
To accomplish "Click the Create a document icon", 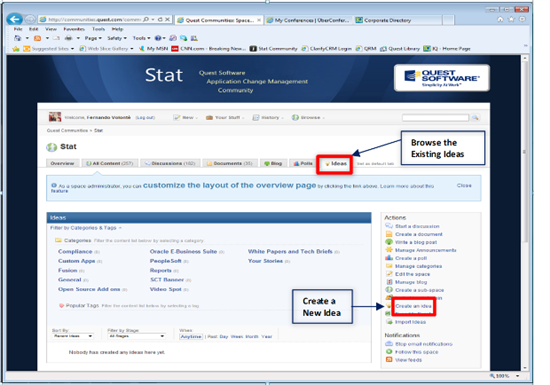I will (389, 234).
